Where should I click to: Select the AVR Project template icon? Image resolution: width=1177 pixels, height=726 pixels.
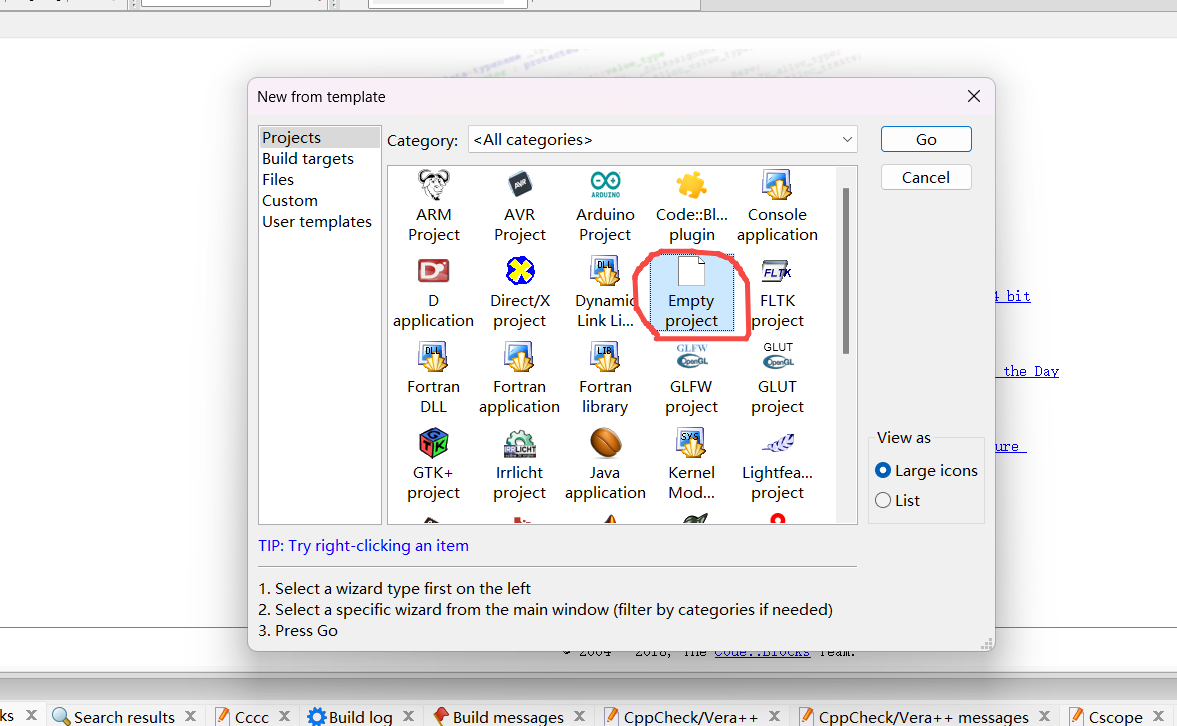tap(519, 206)
